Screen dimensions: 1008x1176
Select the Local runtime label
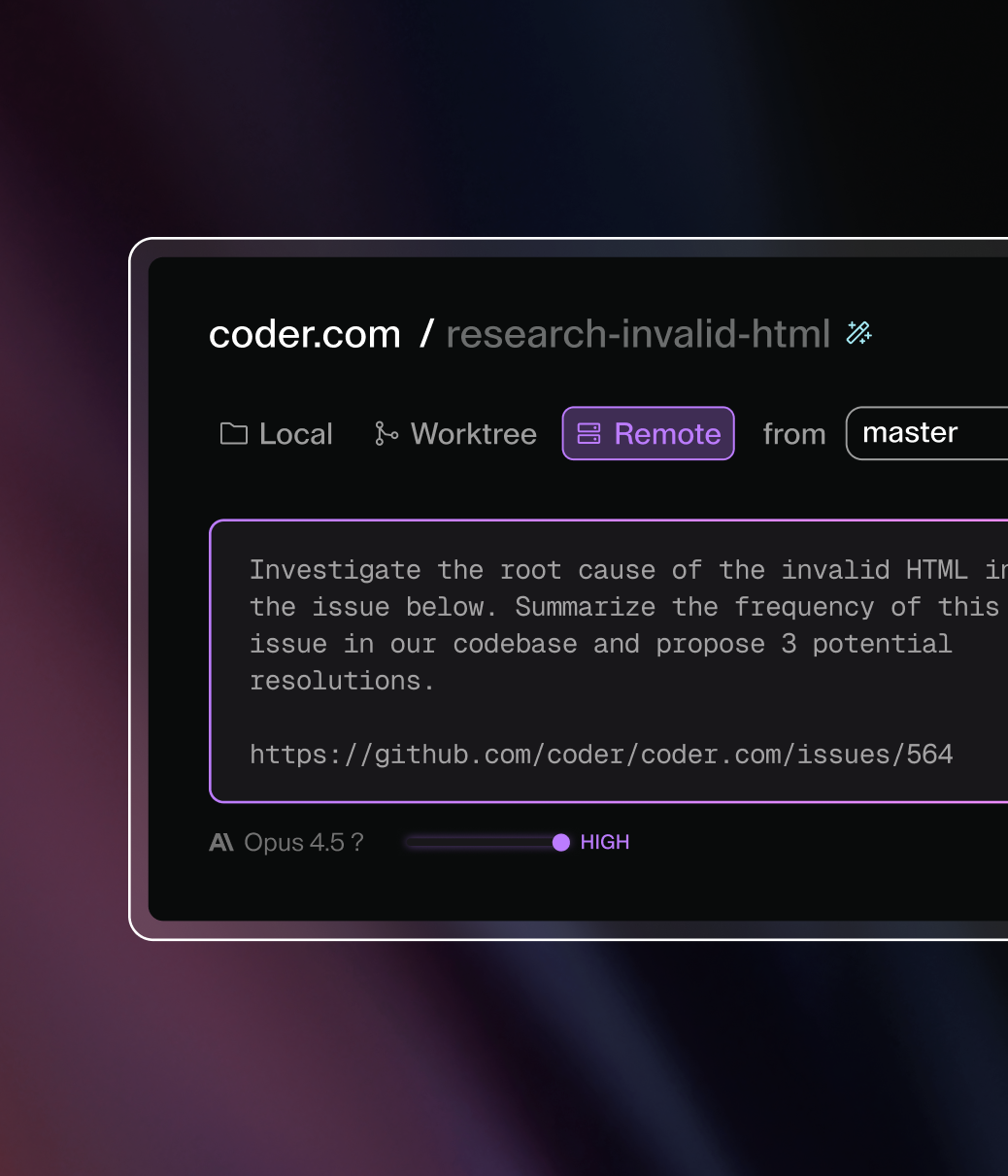pyautogui.click(x=296, y=434)
